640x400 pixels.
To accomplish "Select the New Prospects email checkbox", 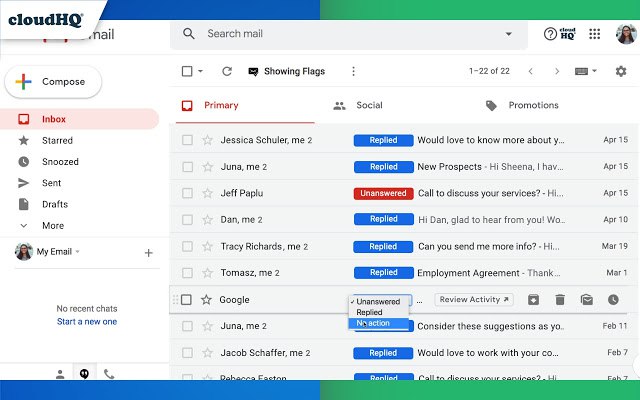I will pos(187,167).
